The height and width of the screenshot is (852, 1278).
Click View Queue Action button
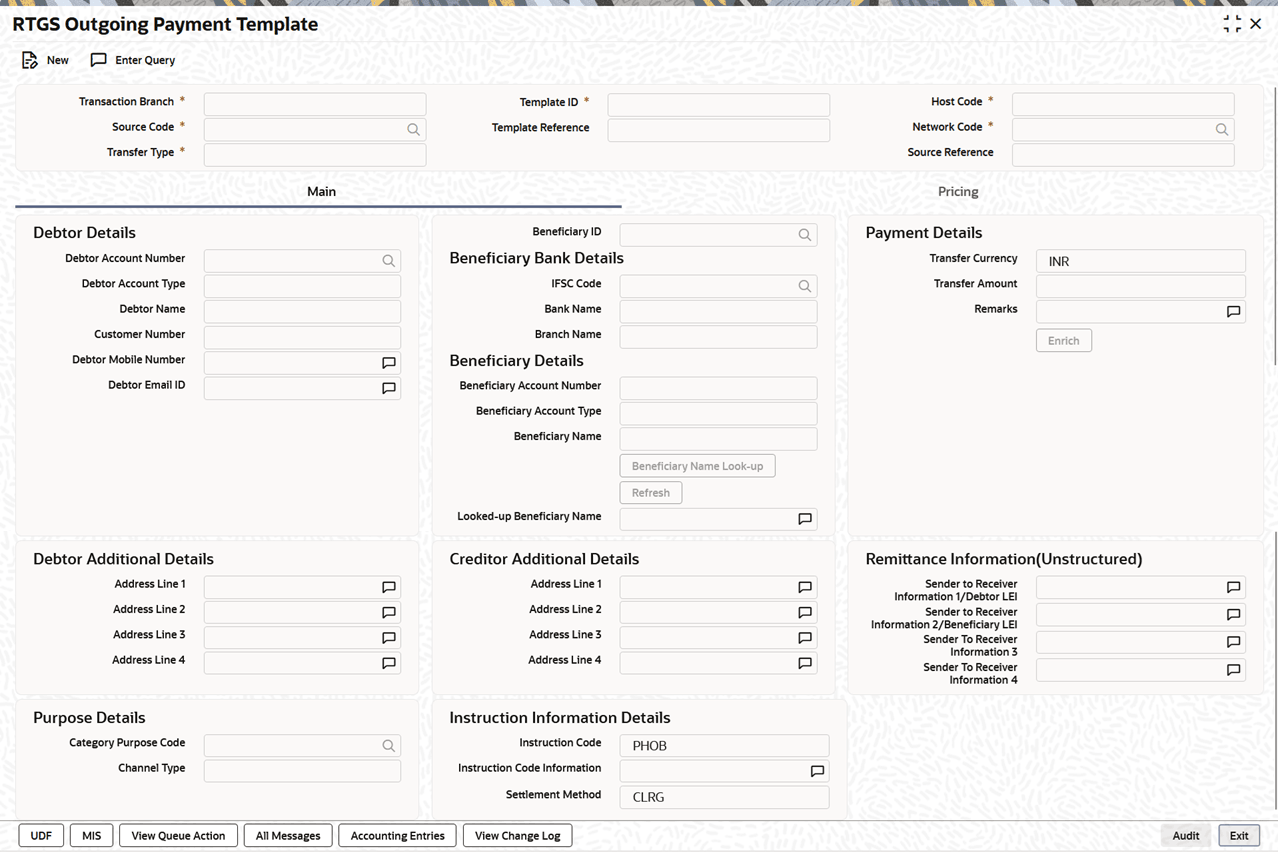[x=178, y=836]
